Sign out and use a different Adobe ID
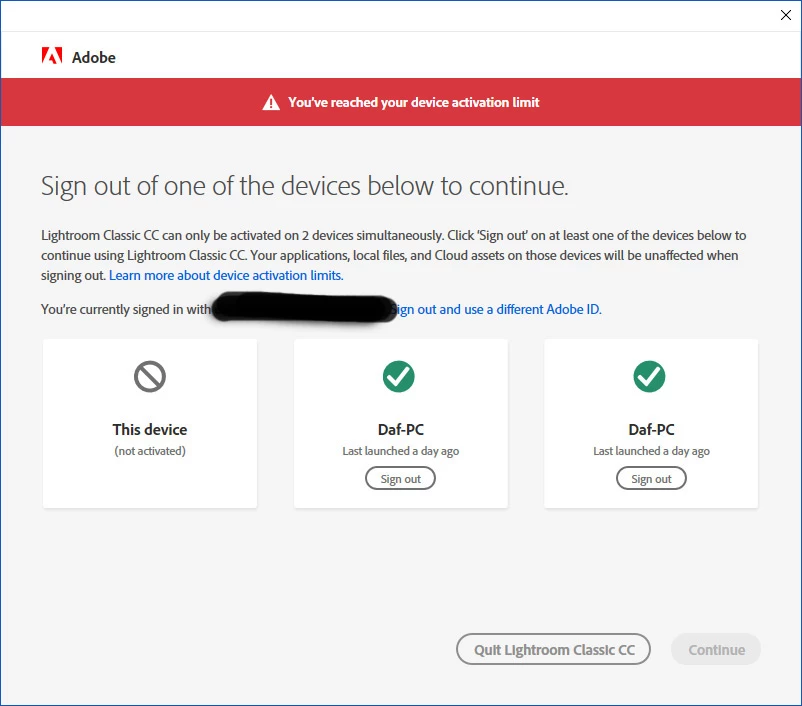This screenshot has height=706, width=802. tap(496, 310)
